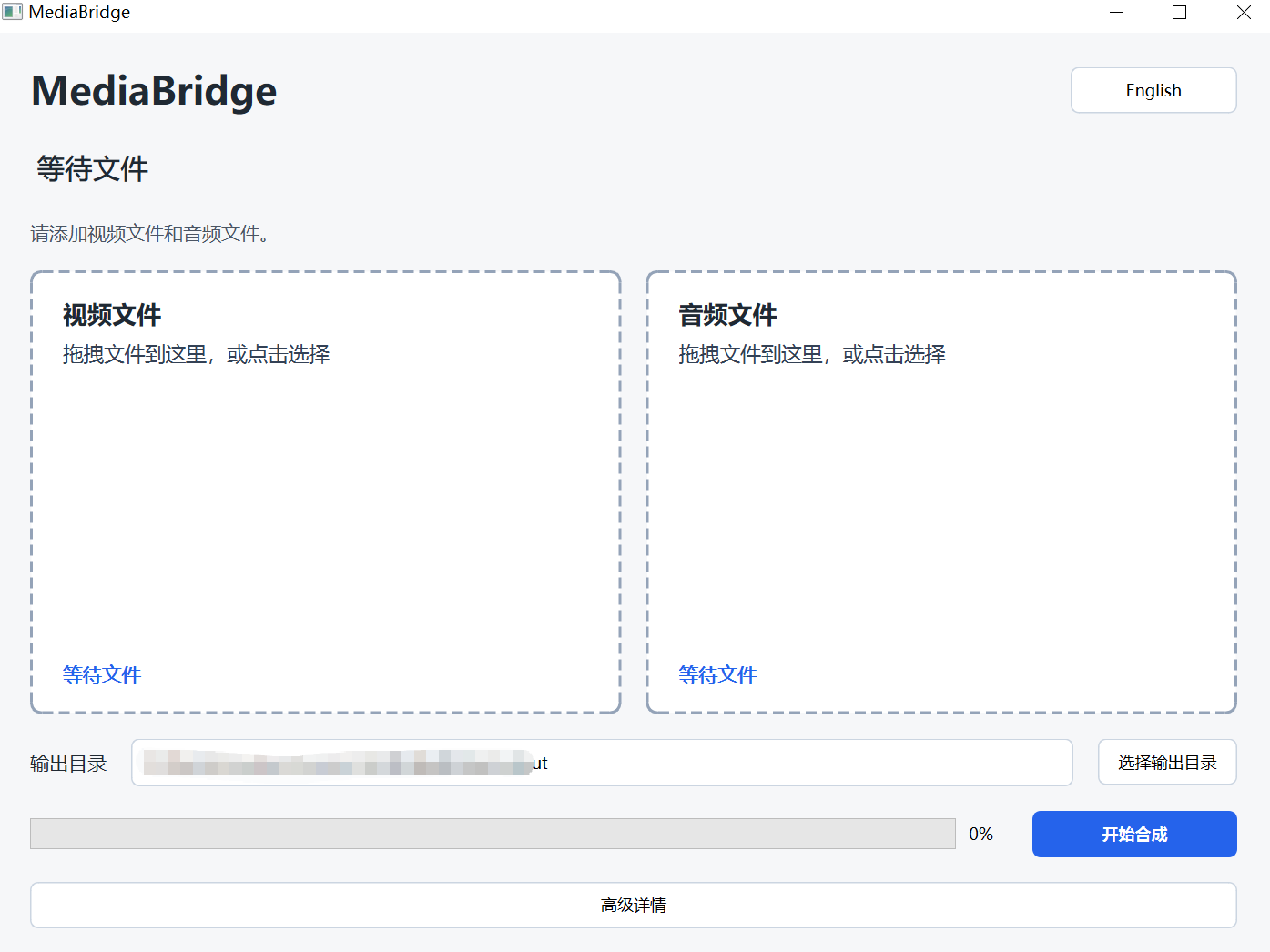Click the 选择输出目录 button
The width and height of the screenshot is (1270, 952).
pyautogui.click(x=1167, y=763)
